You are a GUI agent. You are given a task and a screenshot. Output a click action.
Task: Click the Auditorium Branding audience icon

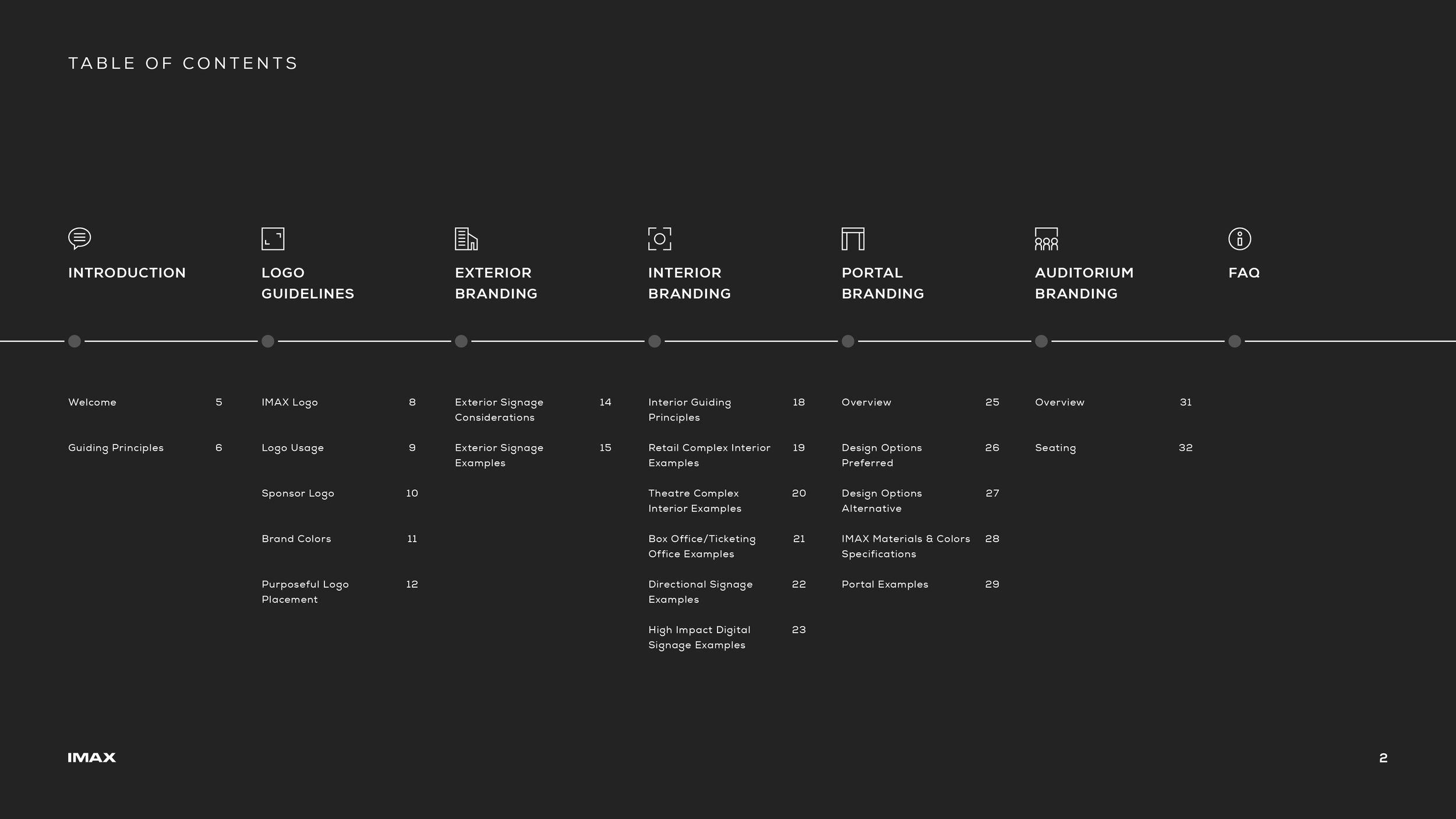(1047, 239)
